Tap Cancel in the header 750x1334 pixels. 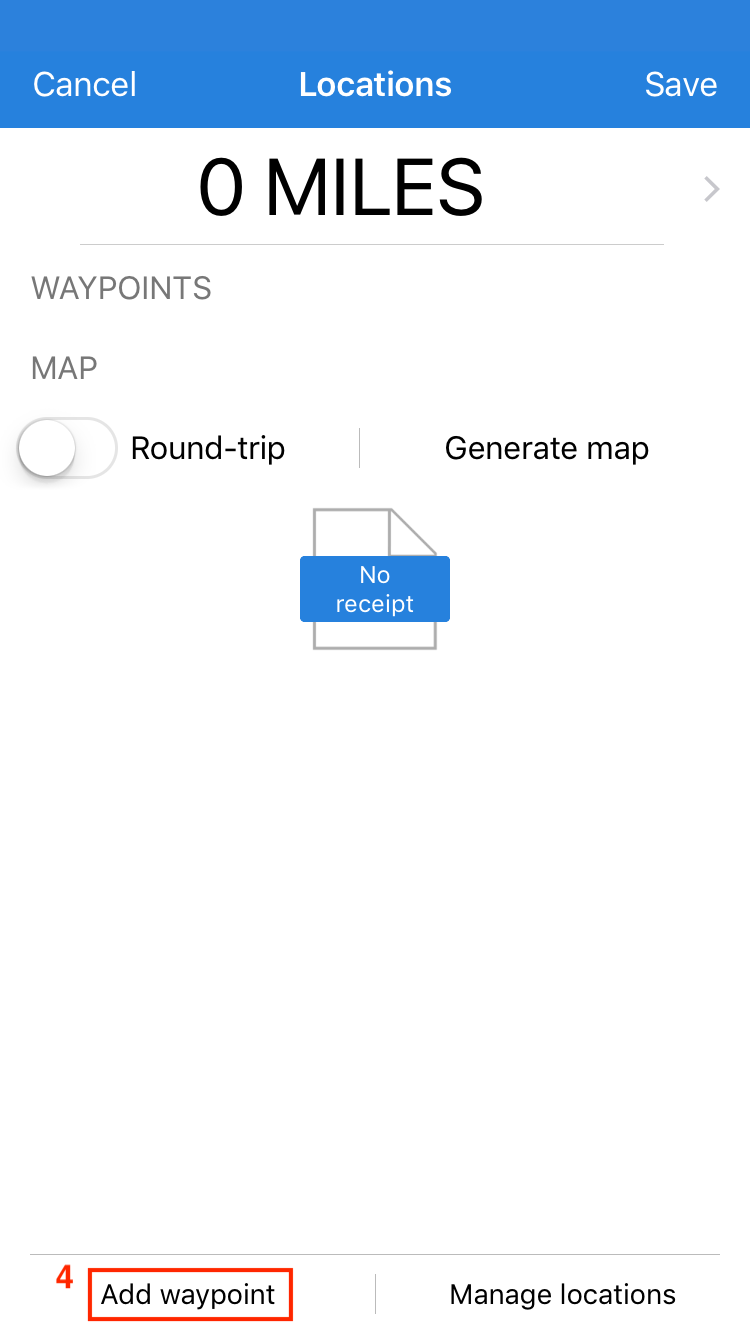(85, 85)
